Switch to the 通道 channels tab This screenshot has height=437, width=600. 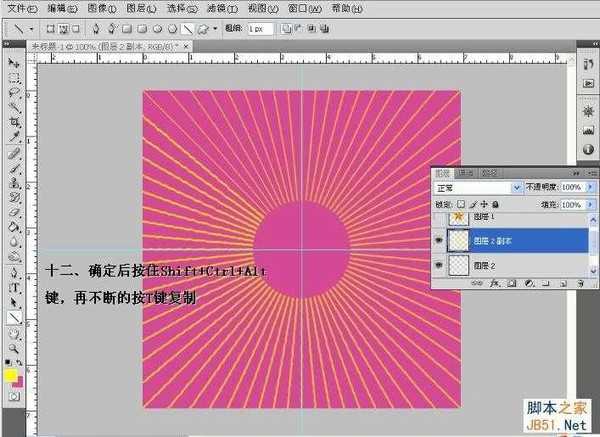pos(466,173)
